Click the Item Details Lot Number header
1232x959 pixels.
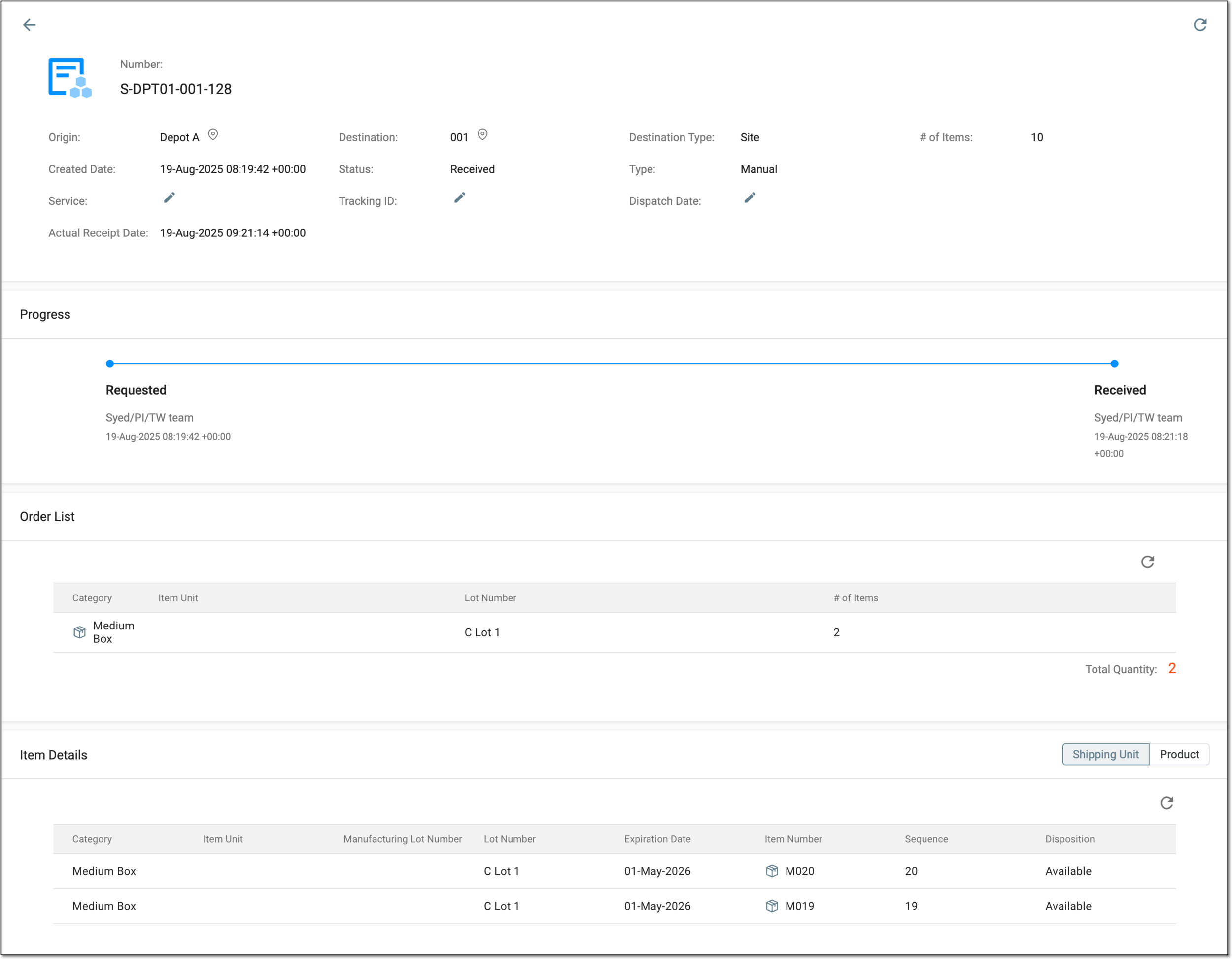(510, 839)
